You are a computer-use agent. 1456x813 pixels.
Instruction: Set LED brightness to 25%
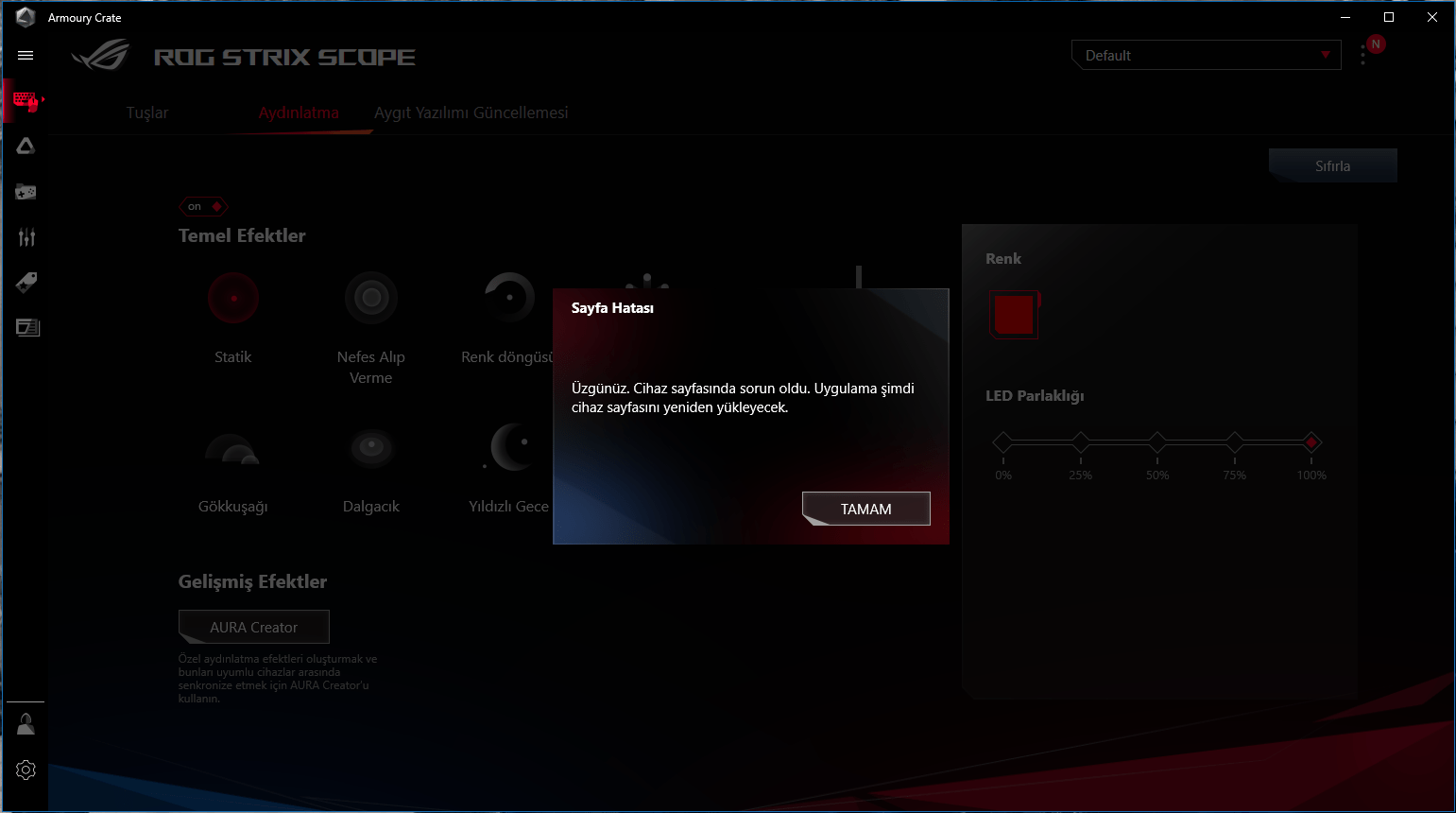(1081, 442)
